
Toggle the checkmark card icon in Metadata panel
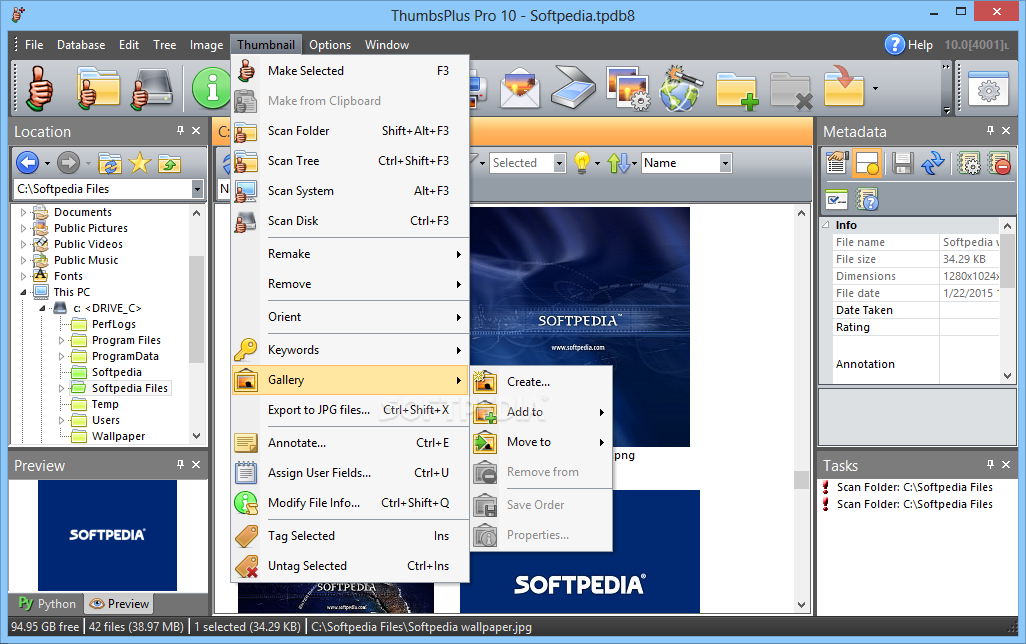tap(837, 199)
